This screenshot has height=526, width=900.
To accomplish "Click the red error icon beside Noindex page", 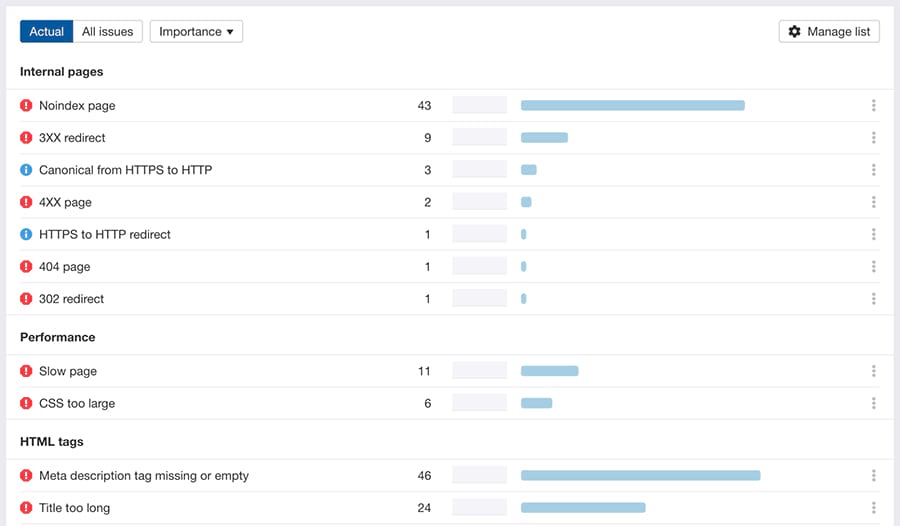I will [26, 106].
